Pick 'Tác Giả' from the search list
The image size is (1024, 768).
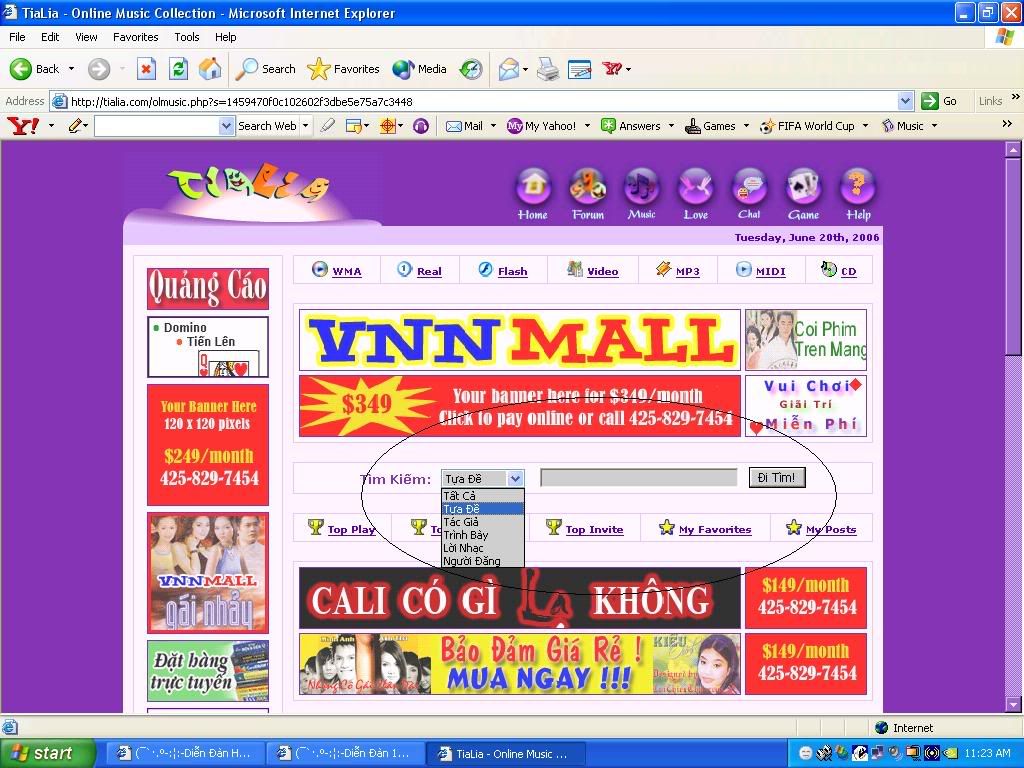coord(461,522)
